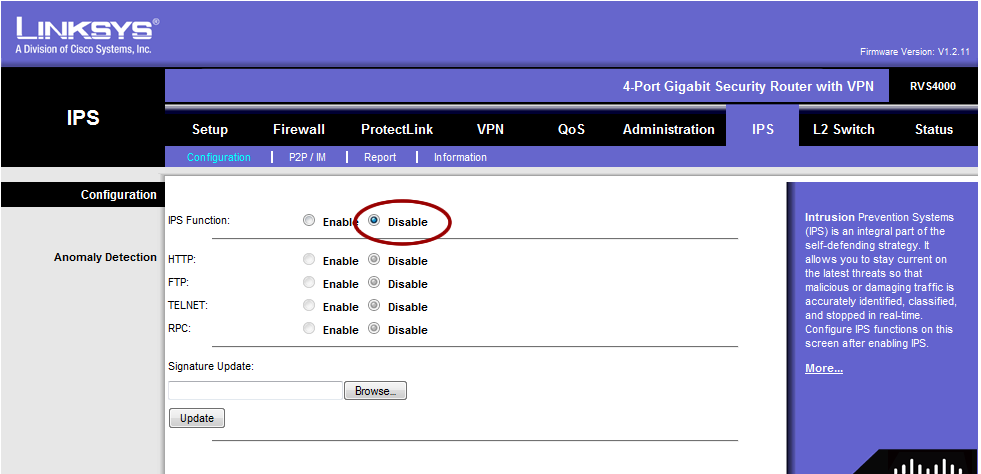Enable TELNET anomaly detection
Image resolution: width=981 pixels, height=474 pixels.
click(x=309, y=306)
